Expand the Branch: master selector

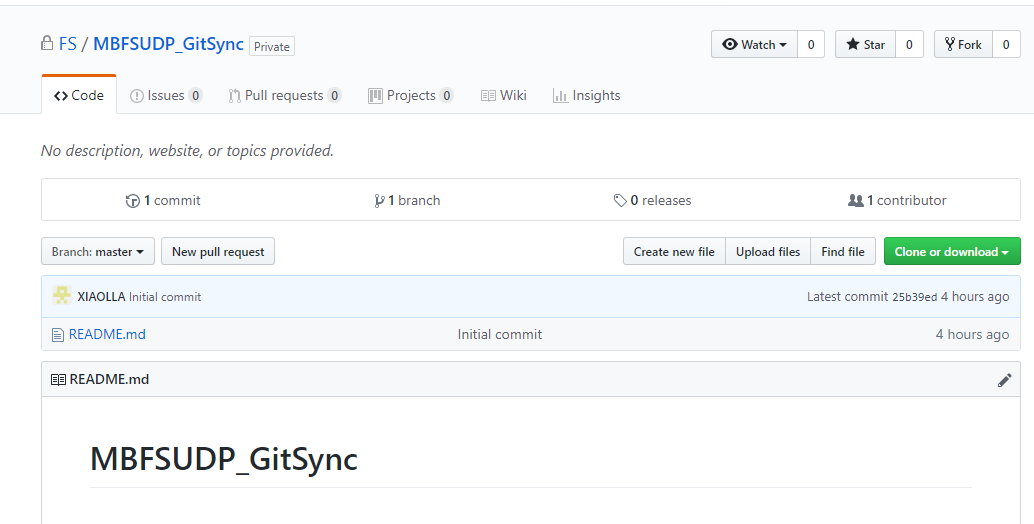click(98, 252)
